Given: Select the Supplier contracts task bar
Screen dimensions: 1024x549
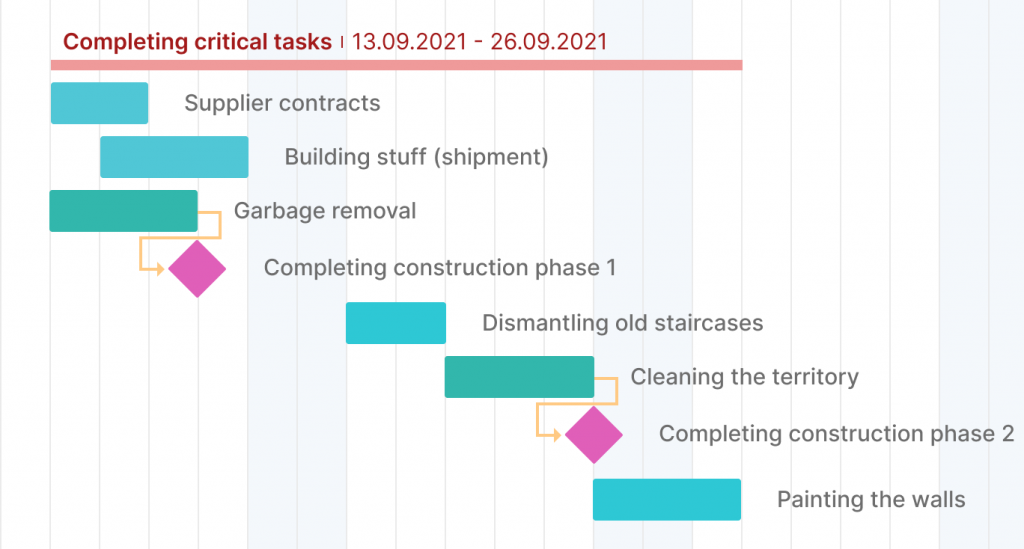Looking at the screenshot, I should pos(99,103).
